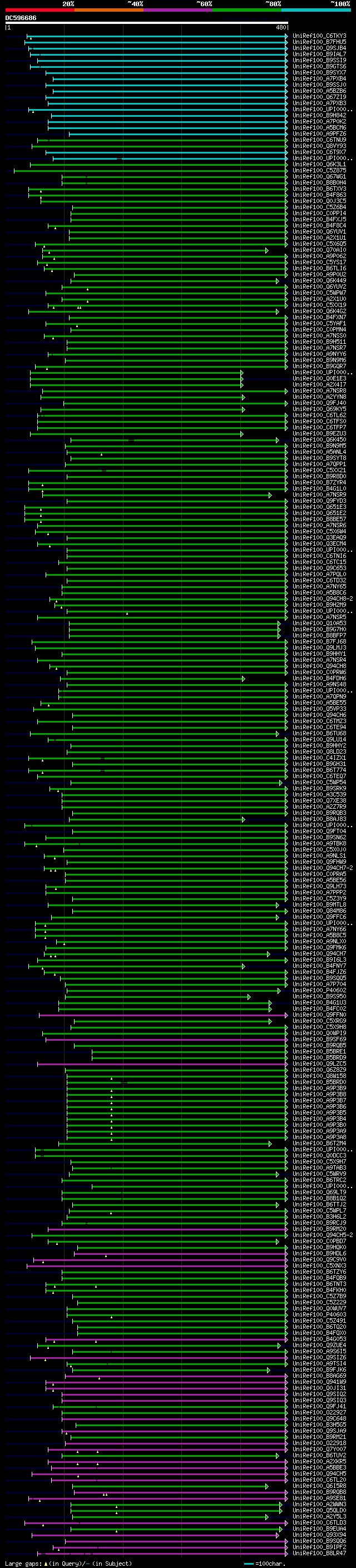
Task: Click the UniRef100_Q67WG1 label
Action: pyautogui.click(x=319, y=176)
